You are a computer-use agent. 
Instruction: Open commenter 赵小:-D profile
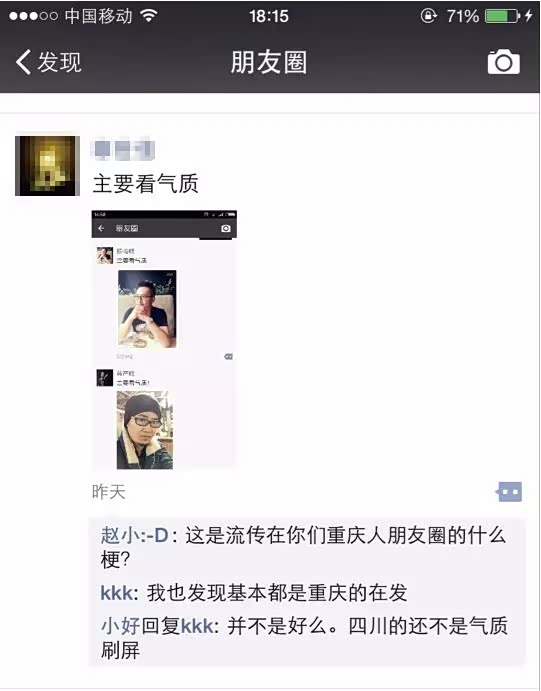(x=135, y=536)
